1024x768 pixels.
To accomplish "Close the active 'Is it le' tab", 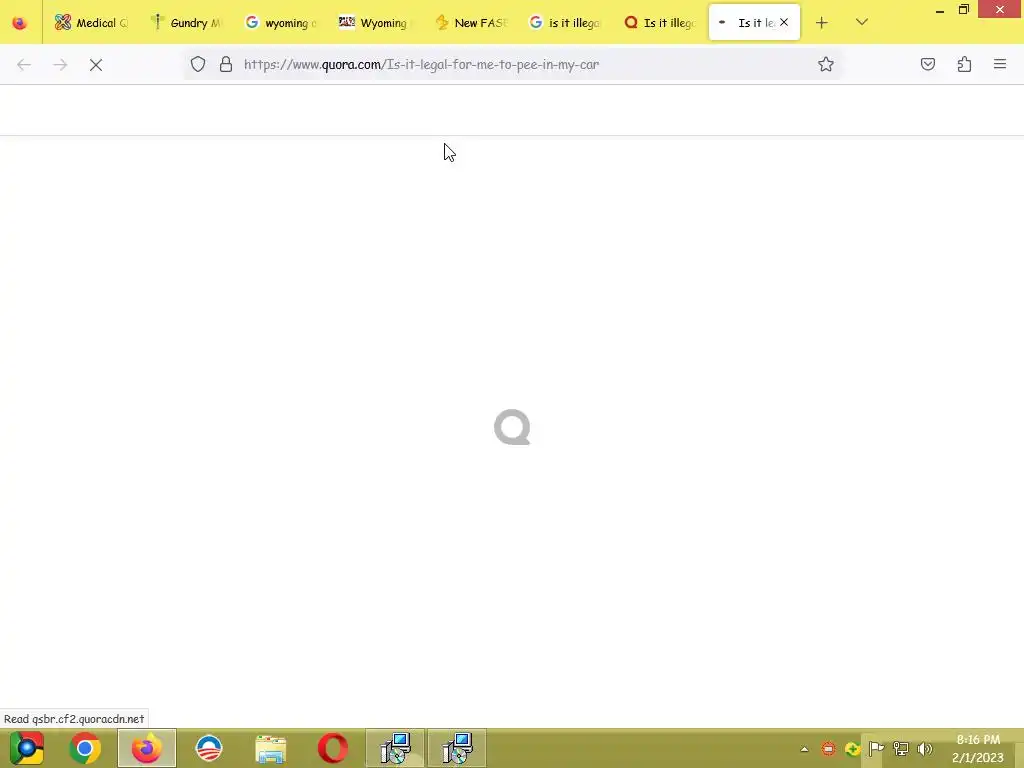I will pos(784,22).
